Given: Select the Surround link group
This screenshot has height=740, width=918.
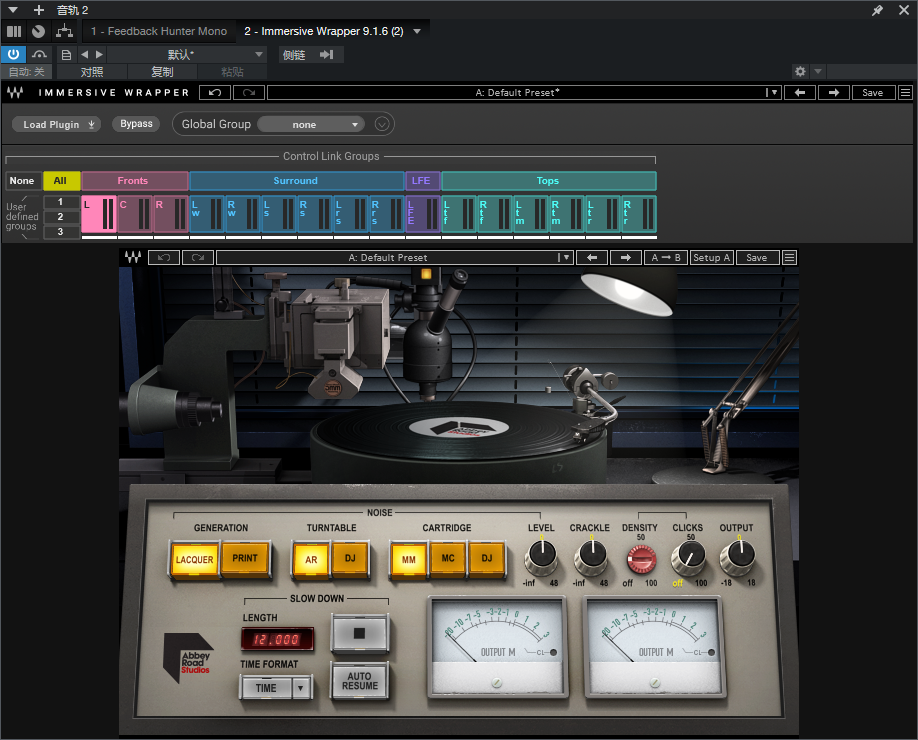Looking at the screenshot, I should pyautogui.click(x=296, y=181).
